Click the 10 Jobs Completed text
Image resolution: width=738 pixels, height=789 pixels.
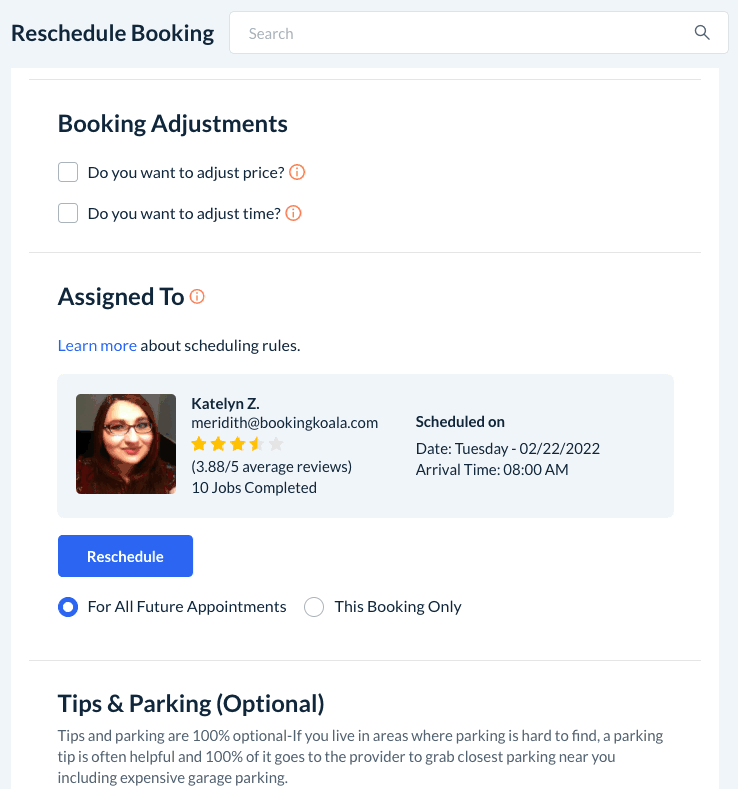tap(254, 488)
